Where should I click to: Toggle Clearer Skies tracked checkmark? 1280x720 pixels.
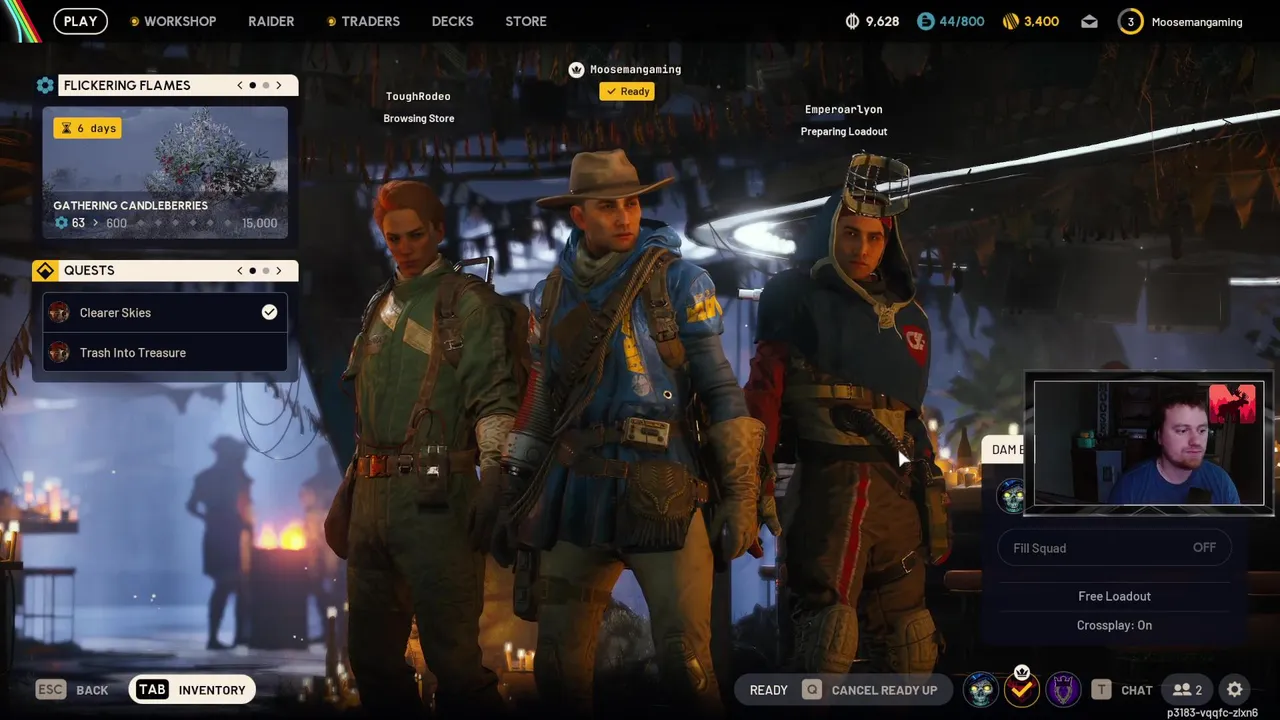click(x=269, y=312)
